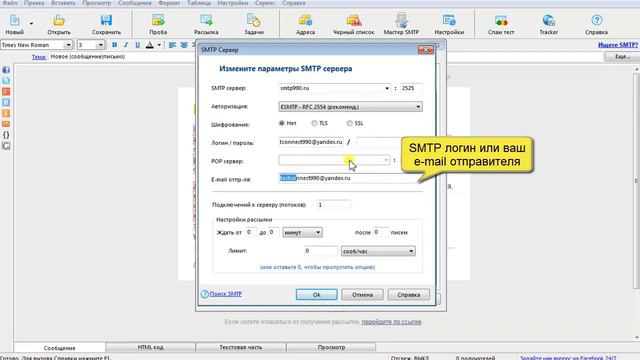Open the Адреса address book icon
The height and width of the screenshot is (360, 640).
point(305,24)
